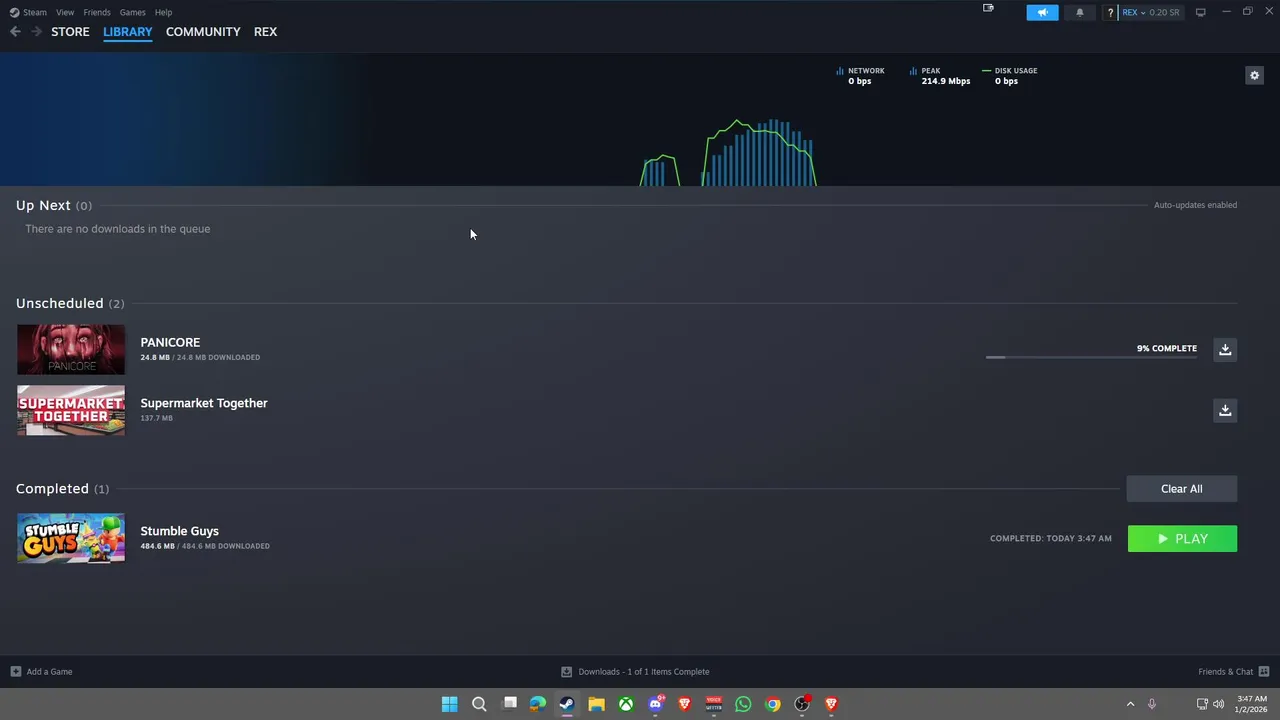Click Add a Game link

coord(49,672)
